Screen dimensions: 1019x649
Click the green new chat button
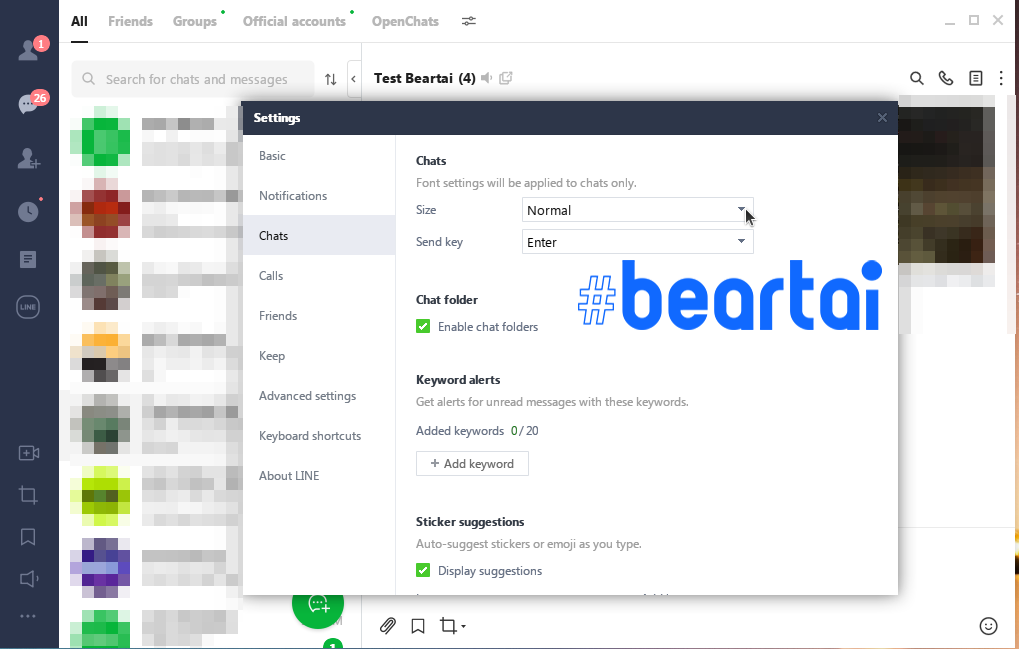point(317,605)
